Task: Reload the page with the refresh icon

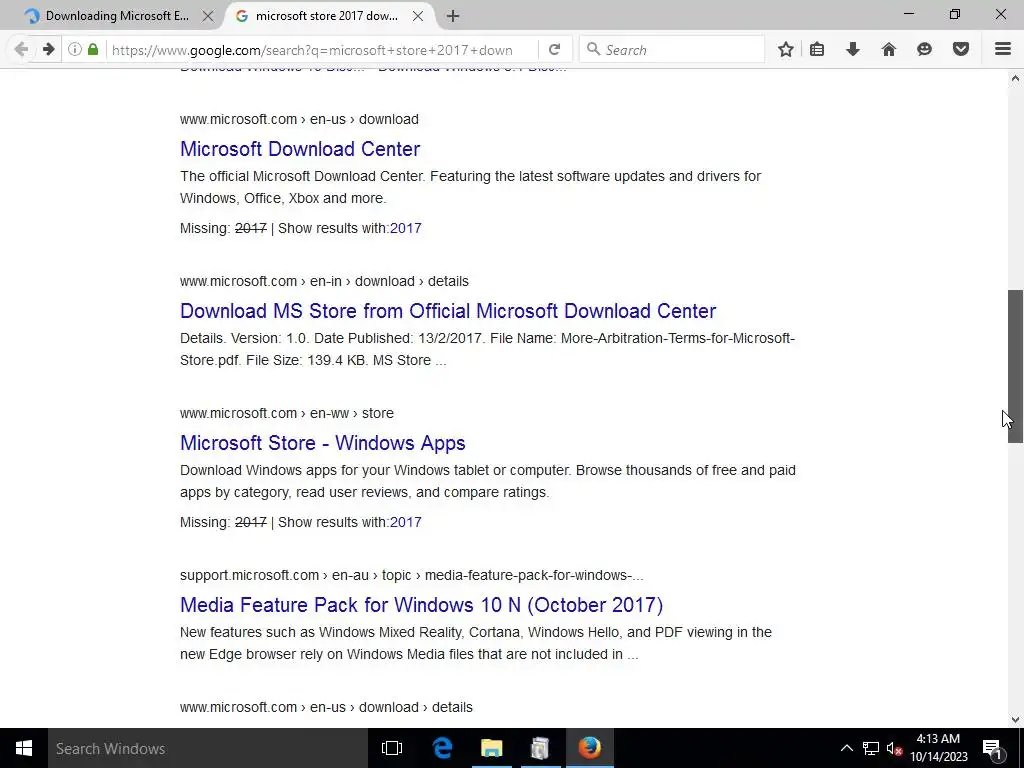Action: [x=554, y=50]
